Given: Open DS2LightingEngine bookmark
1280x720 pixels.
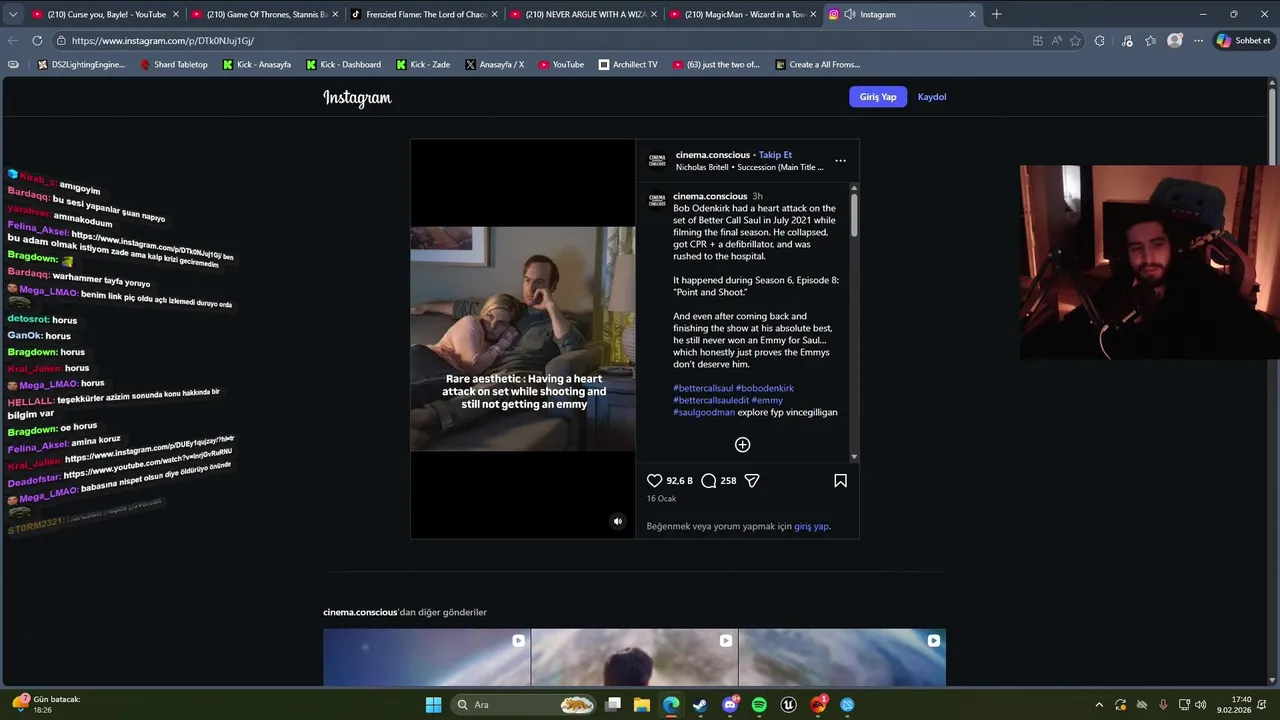Looking at the screenshot, I should 81,65.
